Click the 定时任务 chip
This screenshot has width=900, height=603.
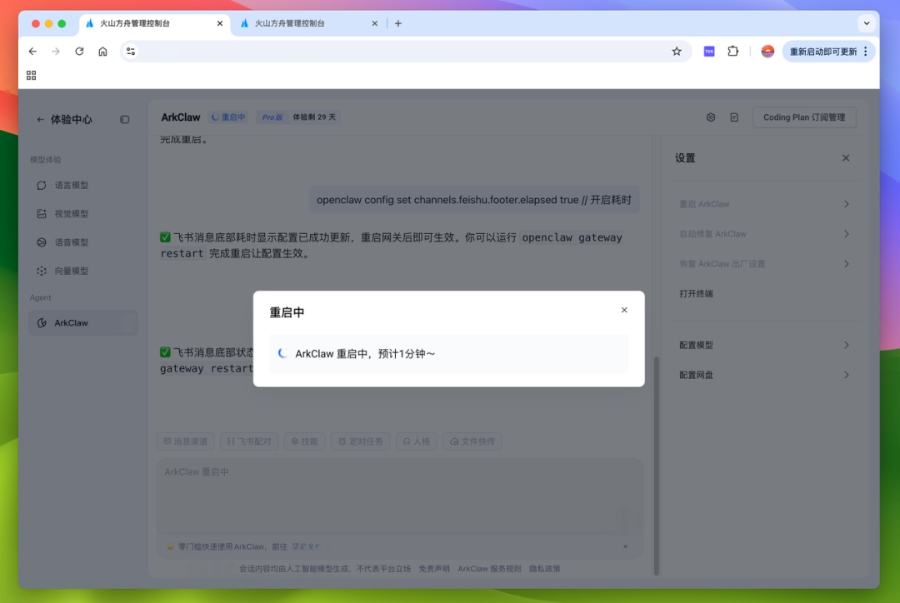tap(360, 441)
